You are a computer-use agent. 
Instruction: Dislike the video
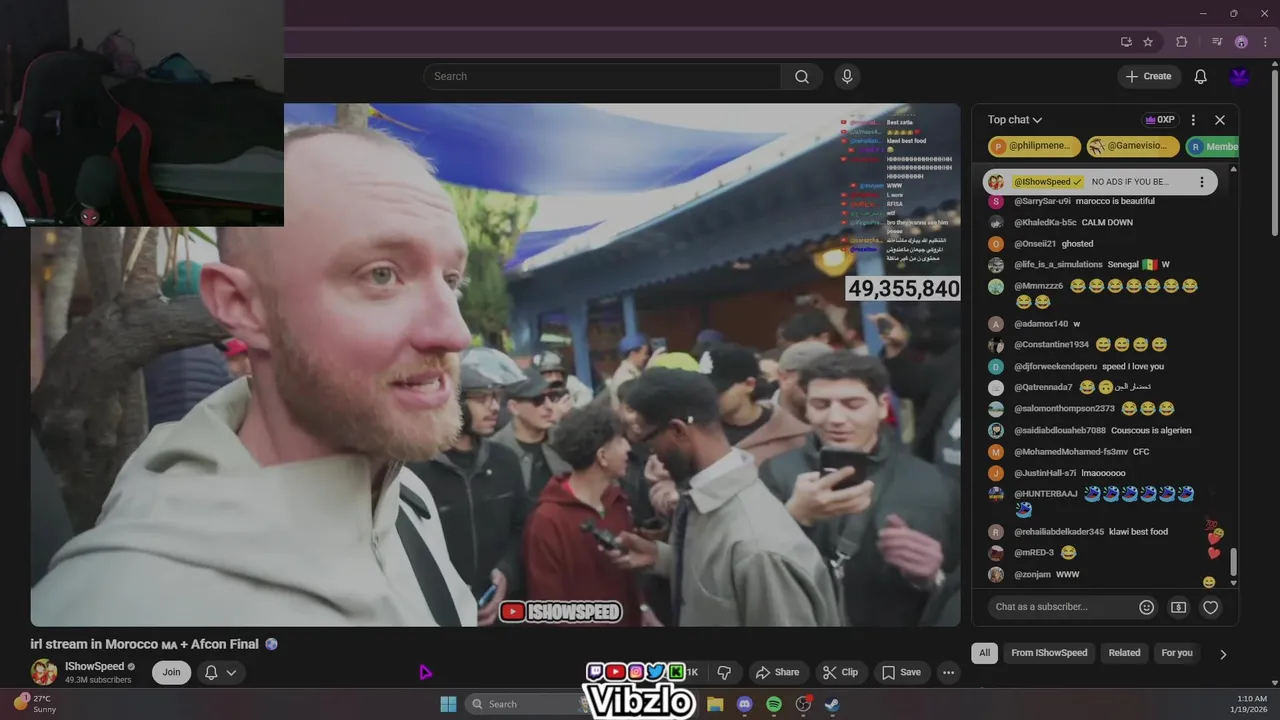[x=724, y=672]
